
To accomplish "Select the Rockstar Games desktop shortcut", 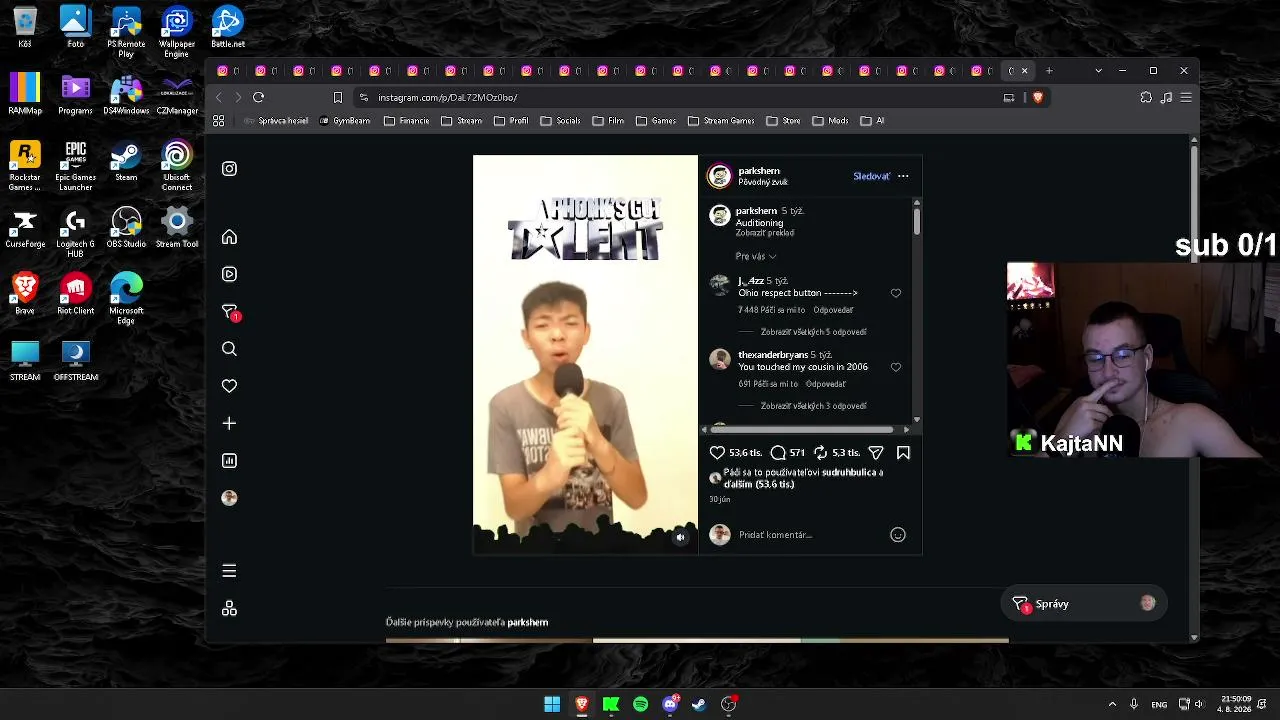I will pos(25,166).
